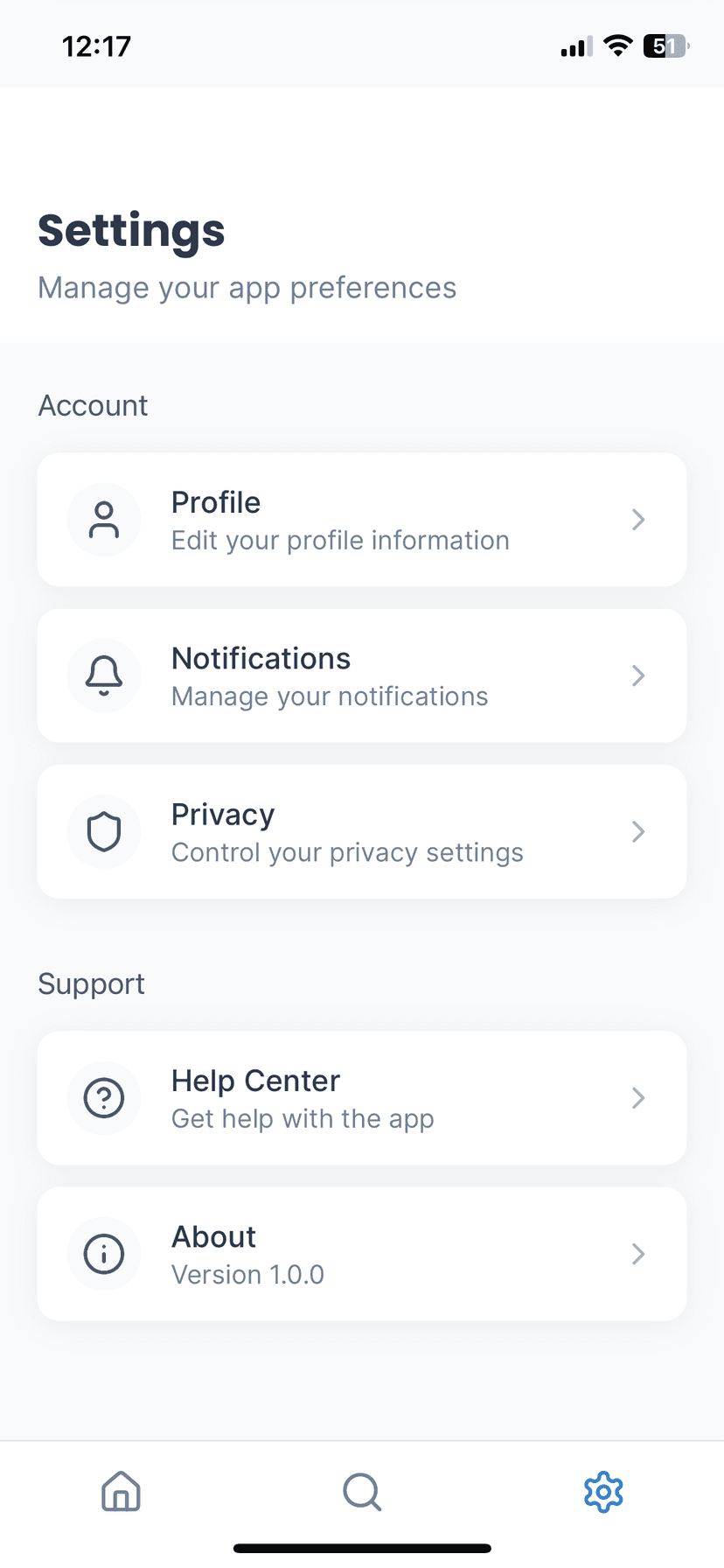Tap the Help Center question mark icon
724x1568 pixels.
104,1098
